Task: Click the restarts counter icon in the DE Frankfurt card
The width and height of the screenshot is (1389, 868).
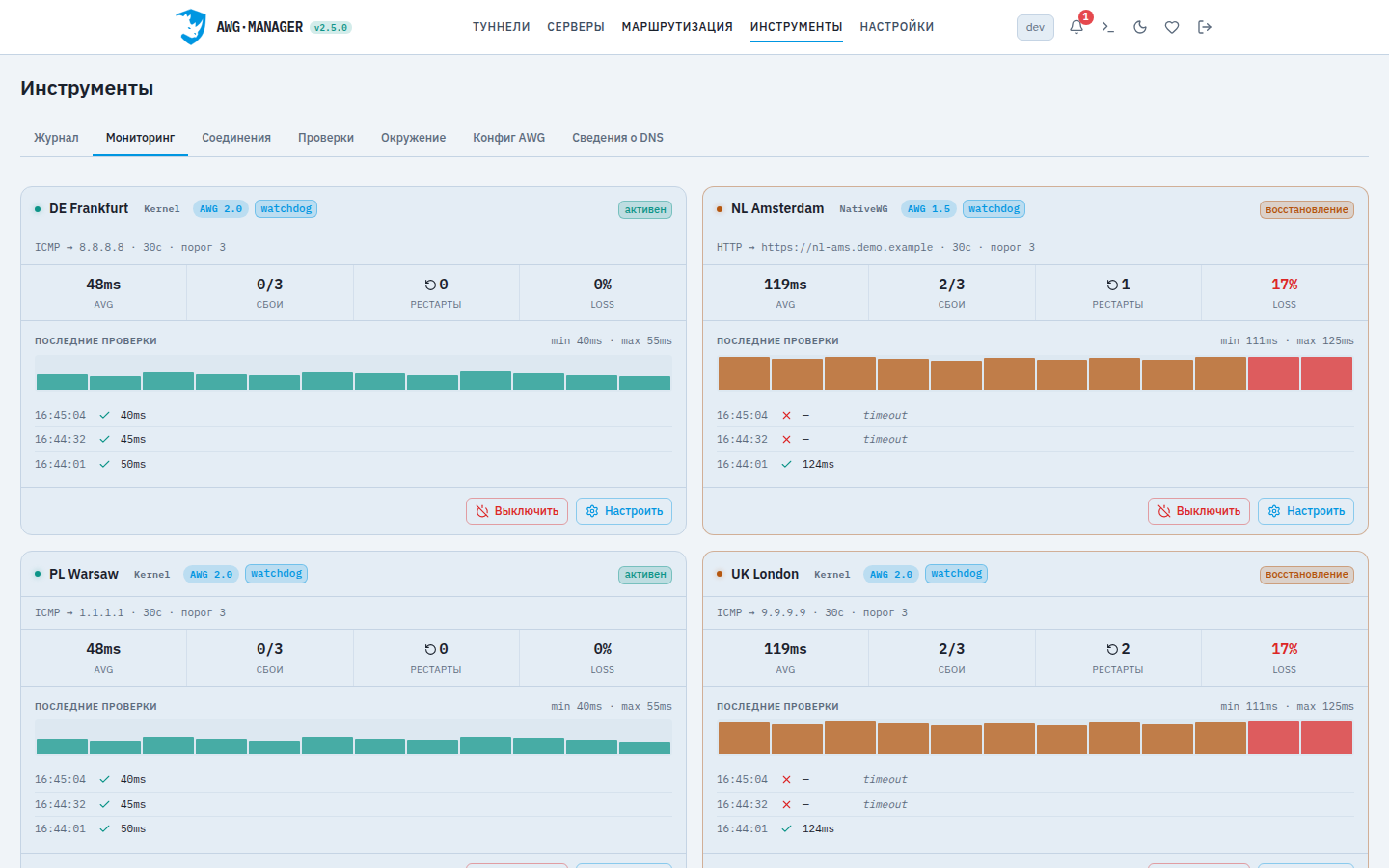Action: tap(430, 285)
